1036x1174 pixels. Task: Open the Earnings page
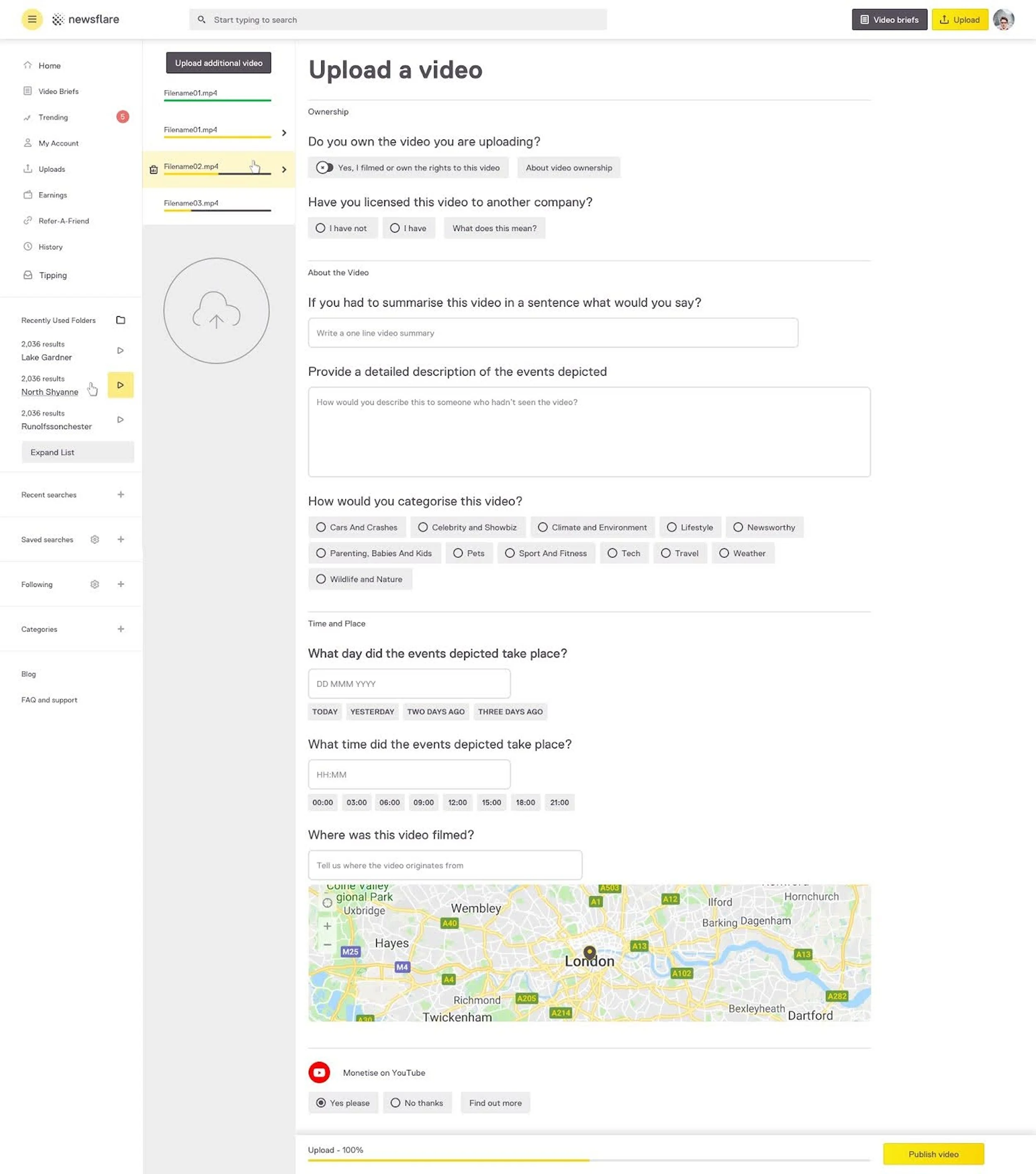pyautogui.click(x=53, y=195)
